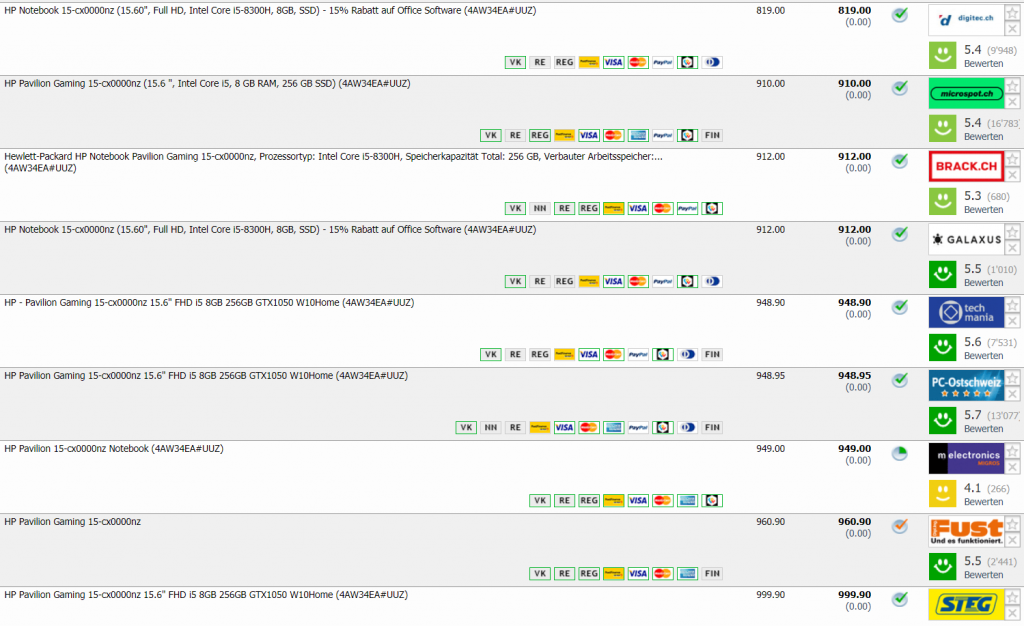Click the PayPal icon in microspot.ch row

click(663, 135)
